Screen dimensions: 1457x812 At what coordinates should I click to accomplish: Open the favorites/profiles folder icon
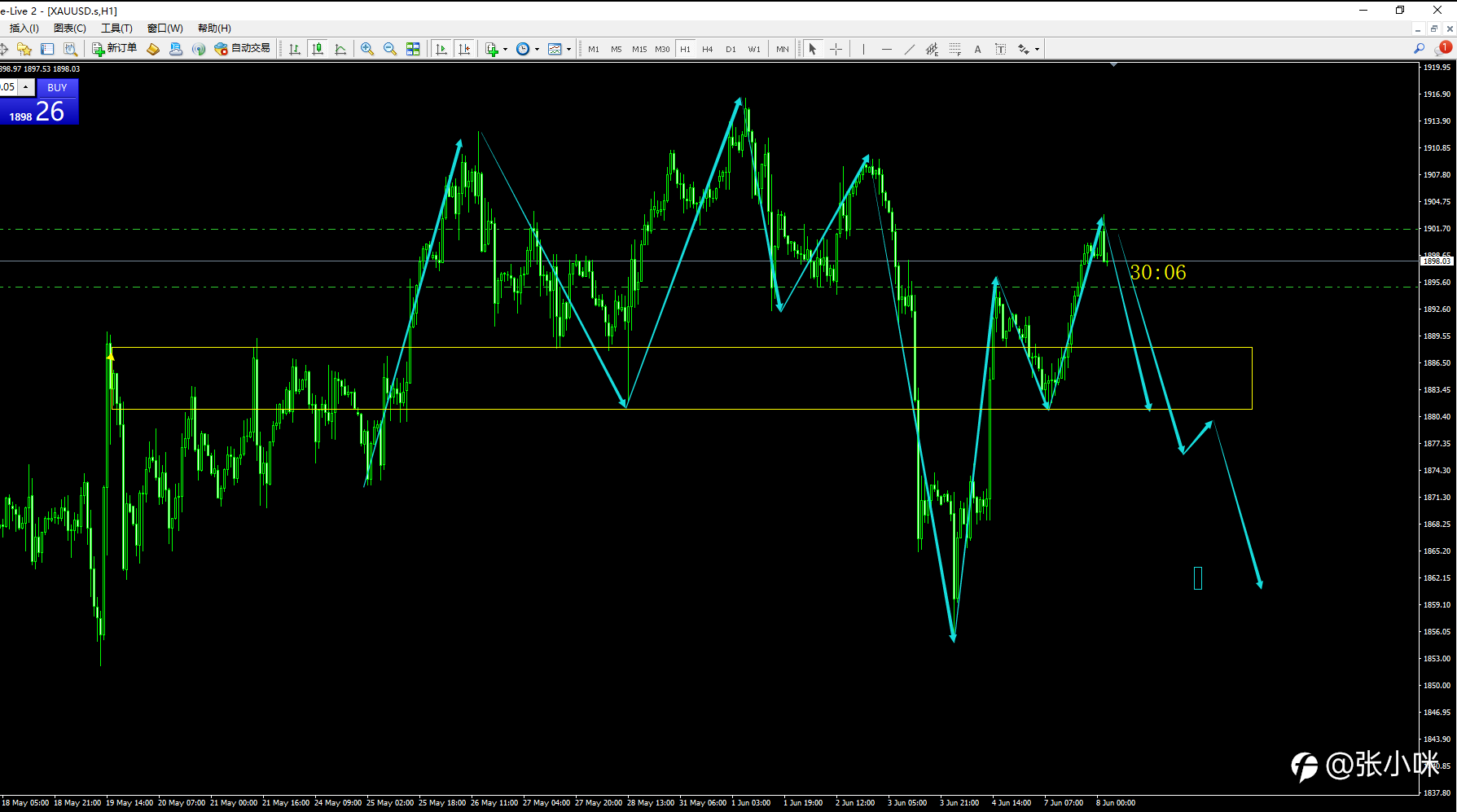point(24,49)
